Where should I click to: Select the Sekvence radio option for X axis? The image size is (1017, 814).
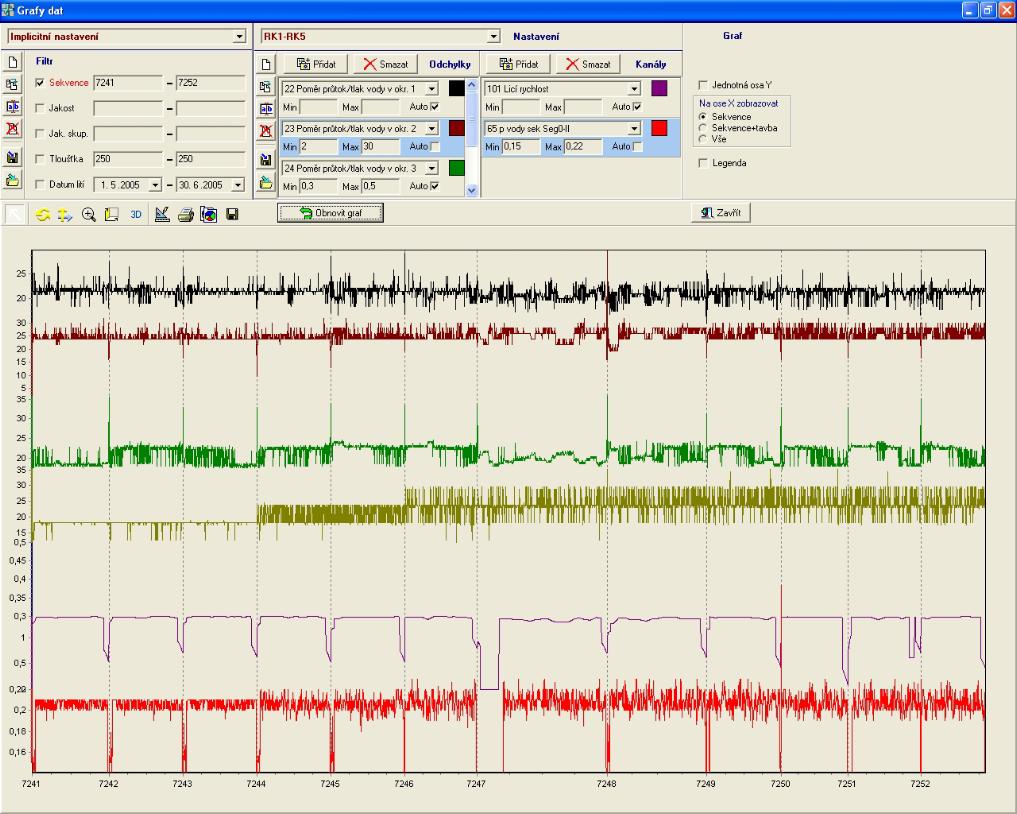click(x=702, y=117)
